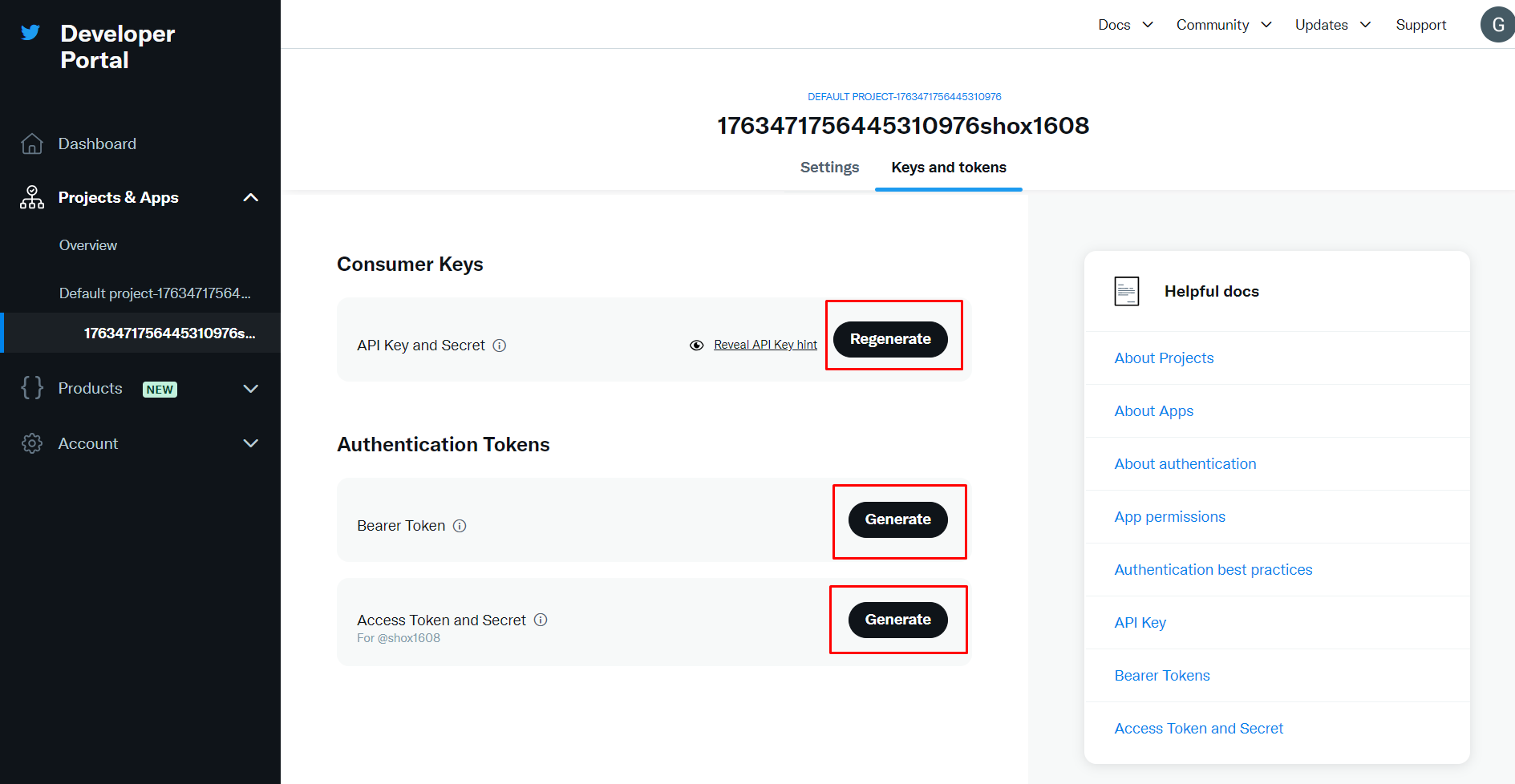The width and height of the screenshot is (1515, 784).
Task: Select Default project in the sidebar
Action: click(155, 293)
